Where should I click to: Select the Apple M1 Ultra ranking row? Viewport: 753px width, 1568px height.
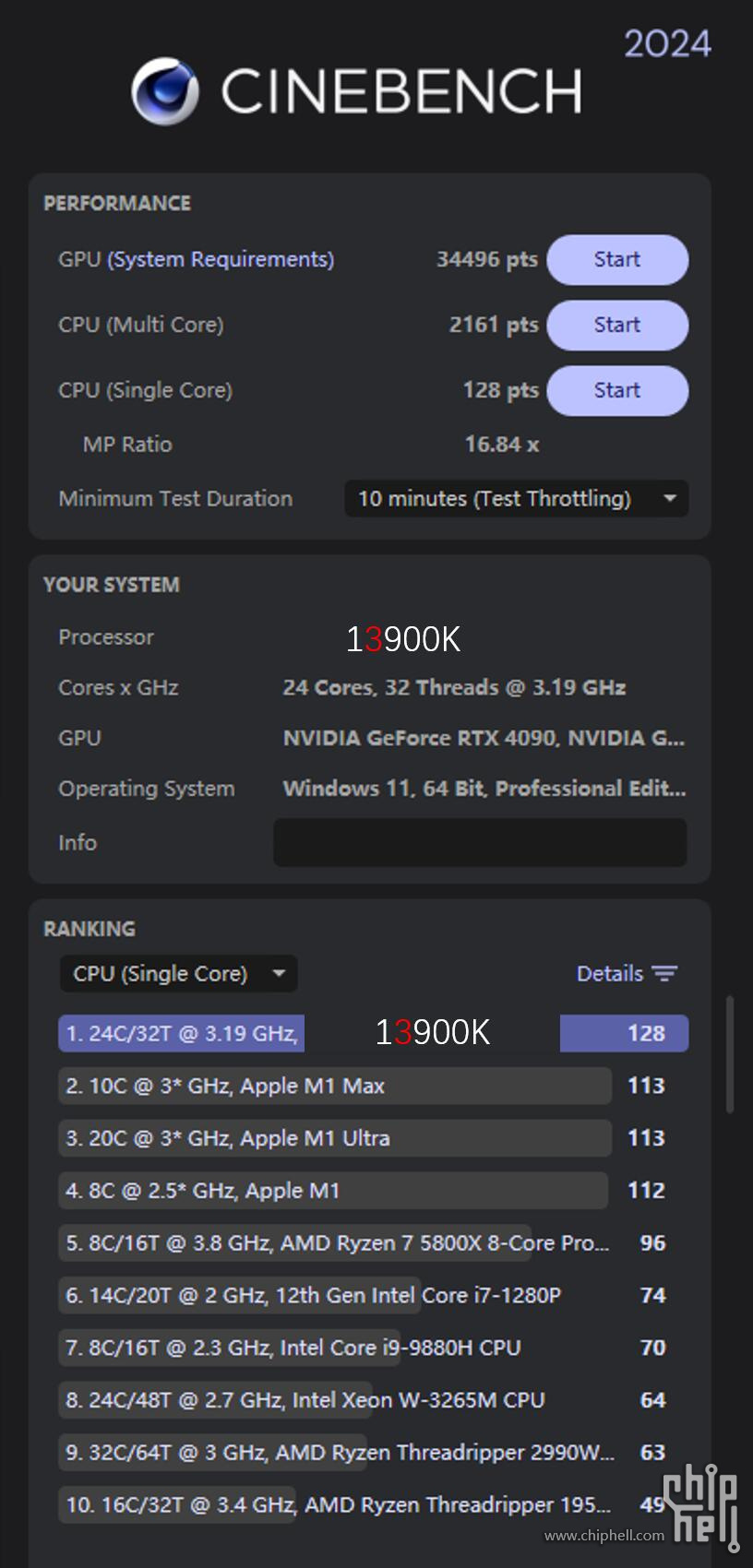334,1139
